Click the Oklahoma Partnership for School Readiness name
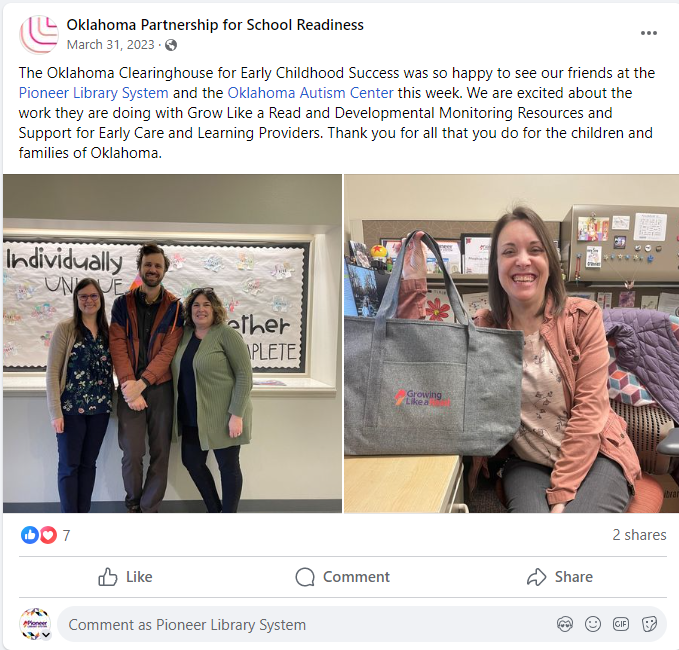The width and height of the screenshot is (679, 650). pos(215,25)
